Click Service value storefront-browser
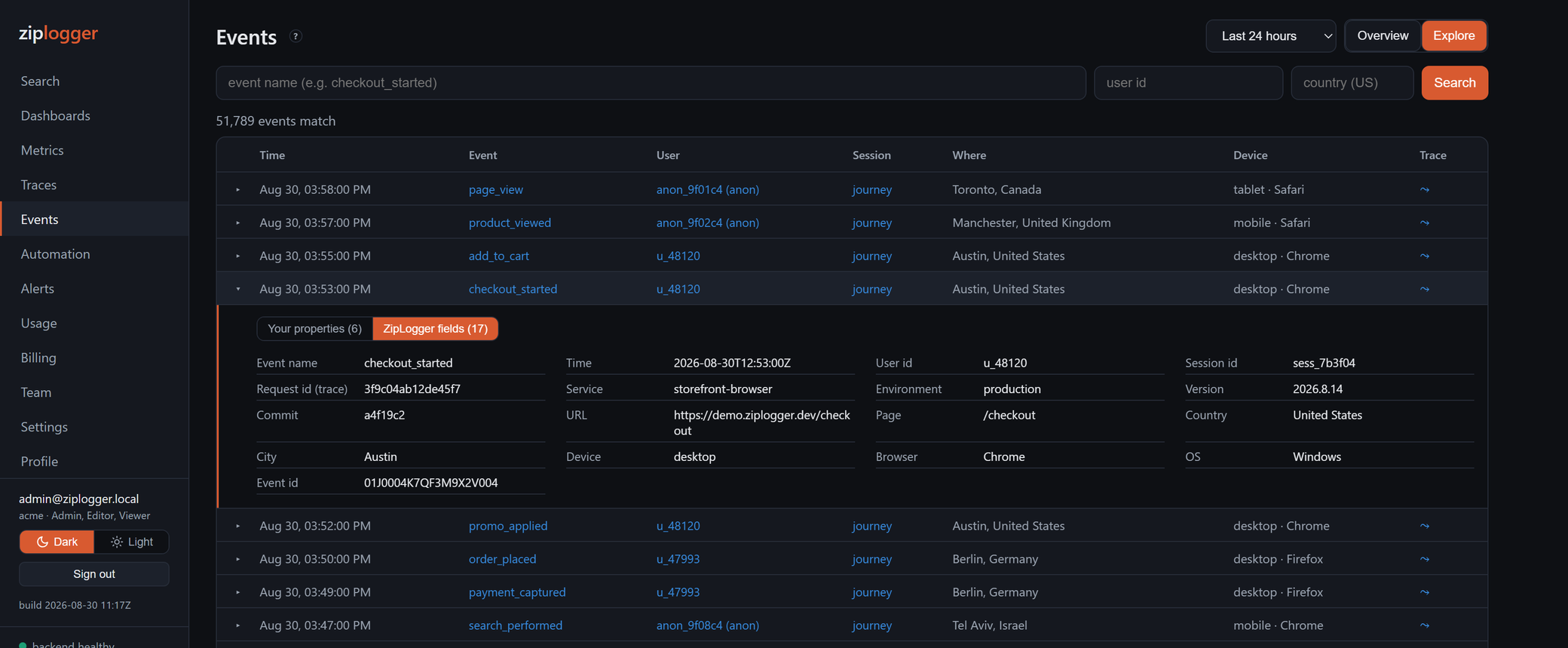This screenshot has height=648, width=1568. [722, 388]
